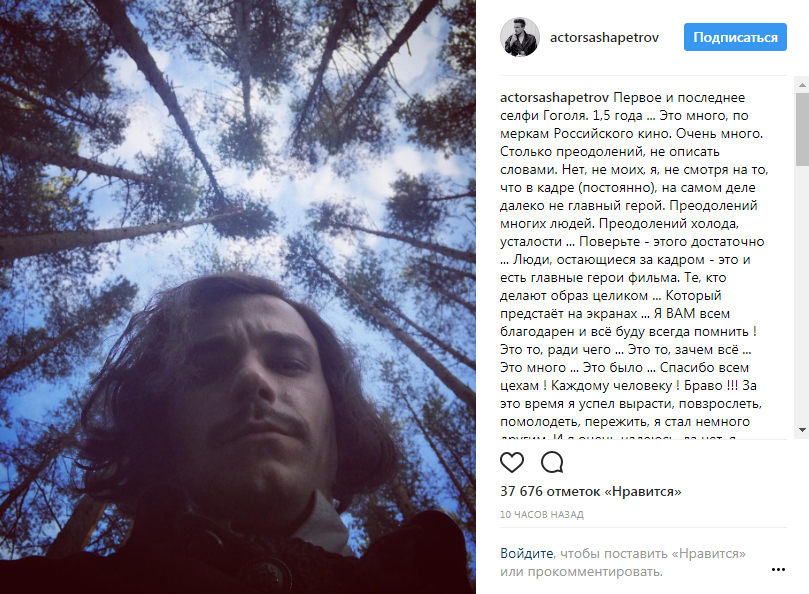Click the blue Подписаться button
The image size is (809, 594).
tap(735, 37)
